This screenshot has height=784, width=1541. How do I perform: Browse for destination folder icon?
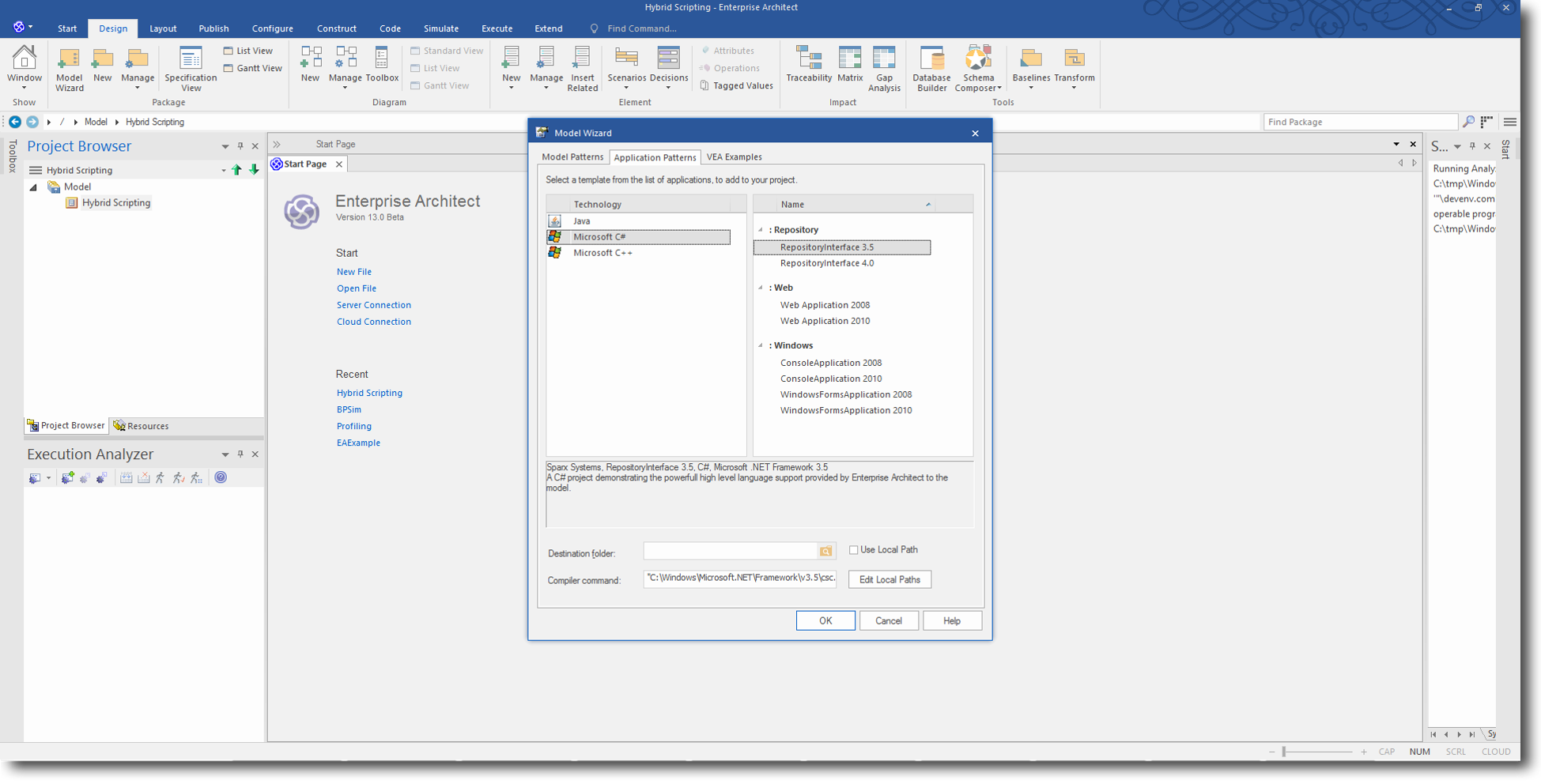pos(825,551)
